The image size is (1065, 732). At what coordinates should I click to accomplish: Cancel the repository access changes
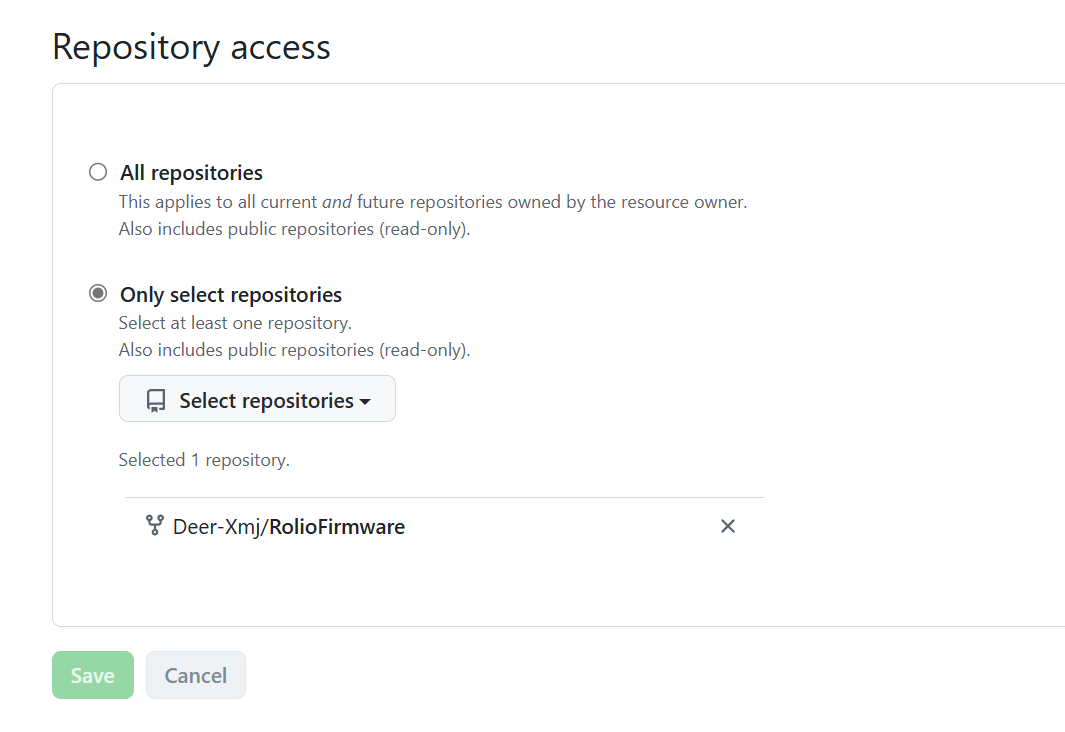[x=196, y=675]
